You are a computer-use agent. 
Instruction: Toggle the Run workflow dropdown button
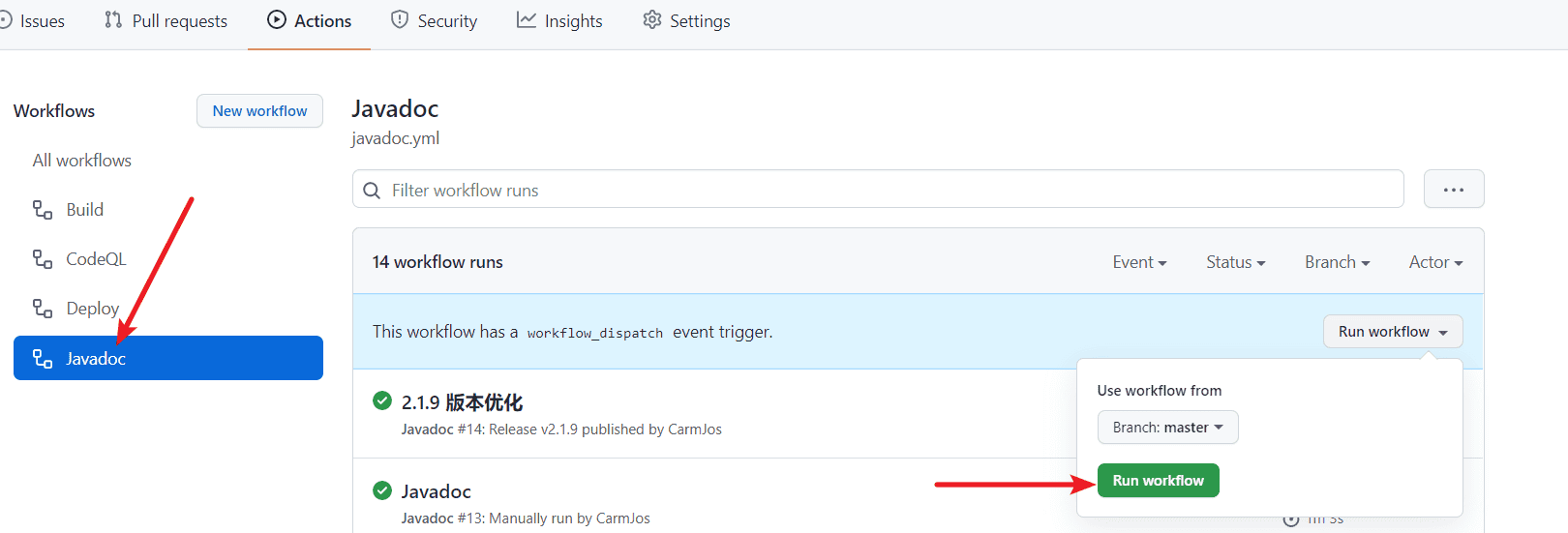point(1392,332)
